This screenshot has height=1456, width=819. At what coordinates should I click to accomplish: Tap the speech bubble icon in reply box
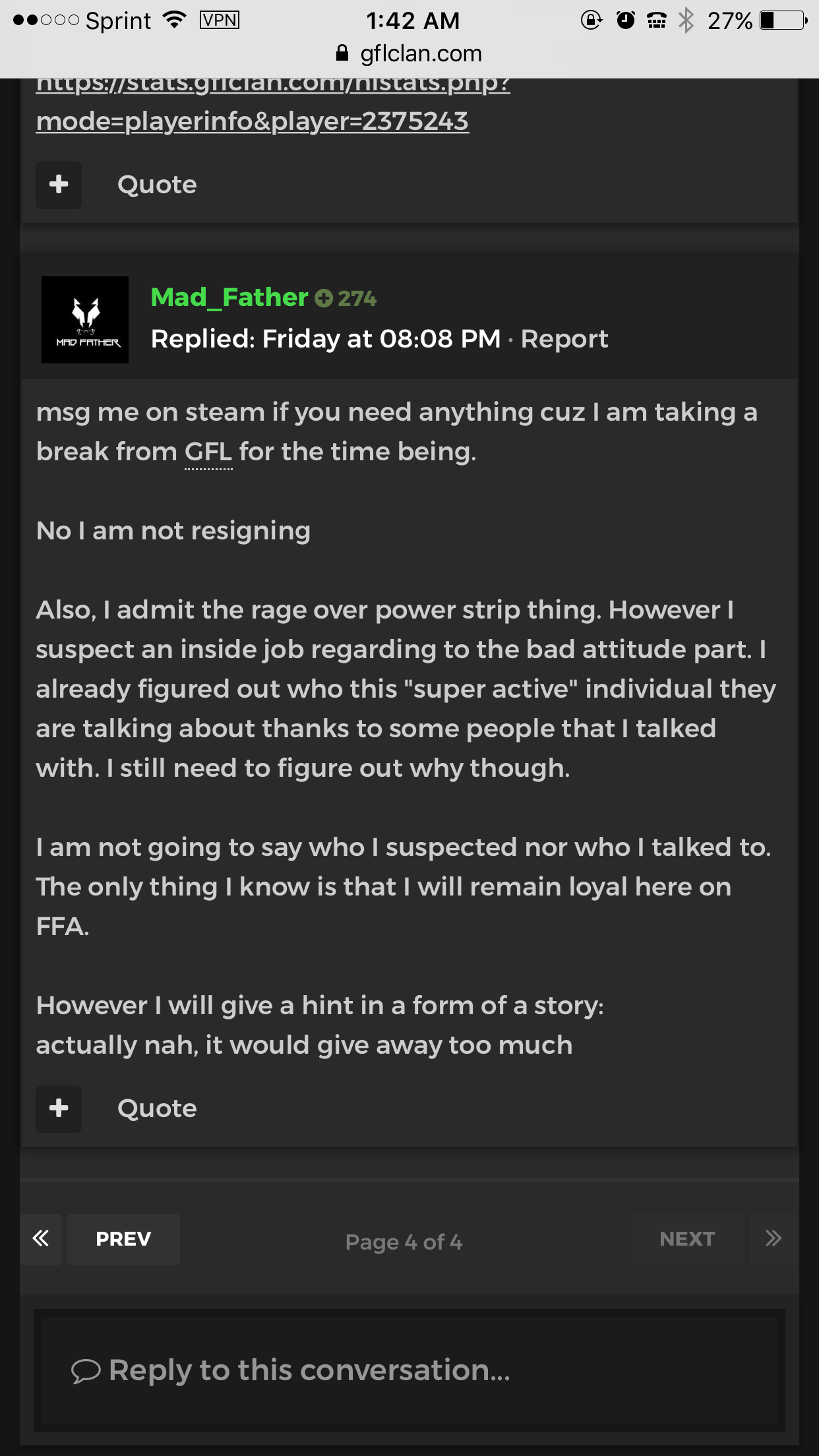[86, 1371]
